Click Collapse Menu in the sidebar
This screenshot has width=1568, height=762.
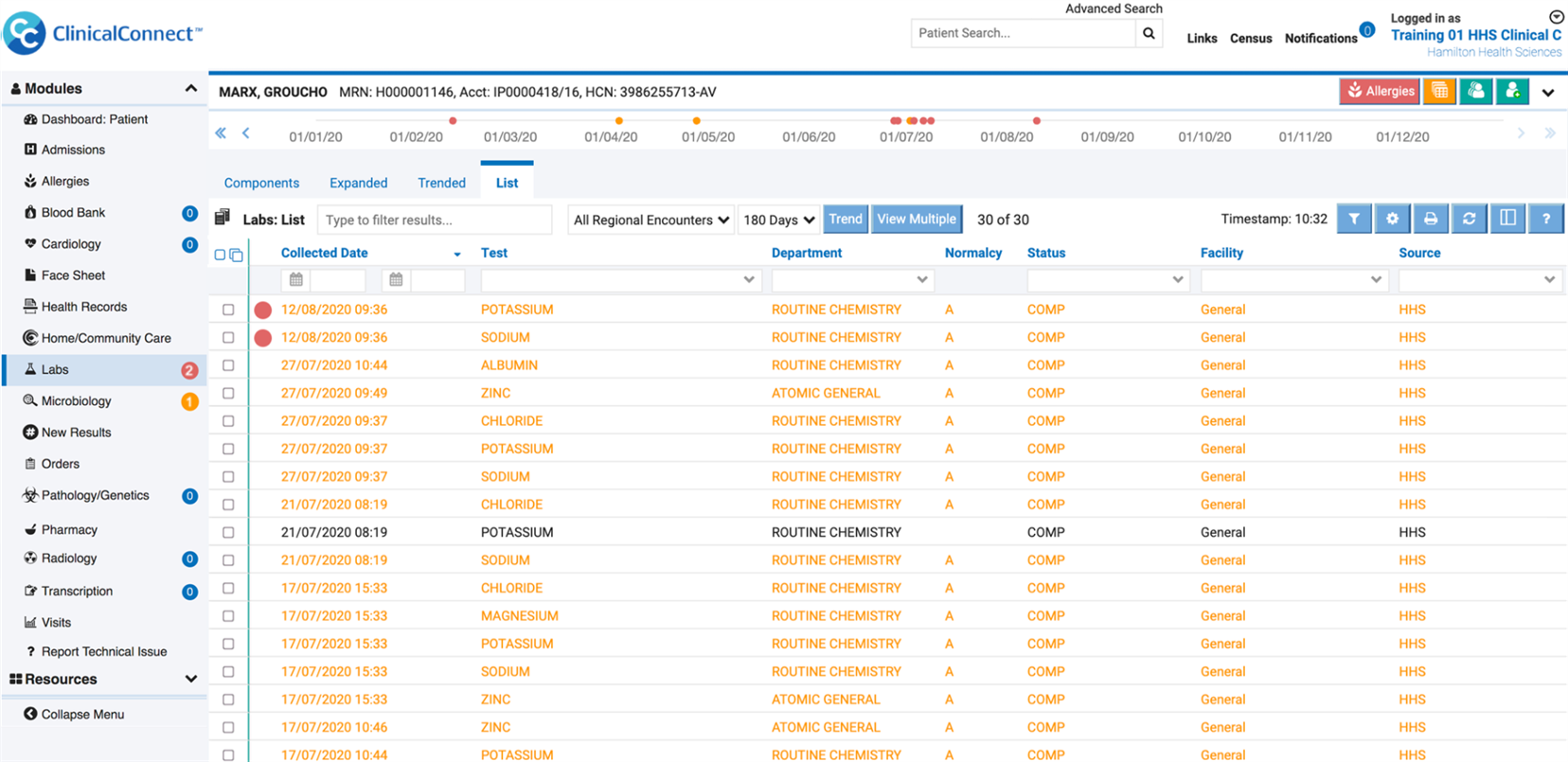(74, 715)
